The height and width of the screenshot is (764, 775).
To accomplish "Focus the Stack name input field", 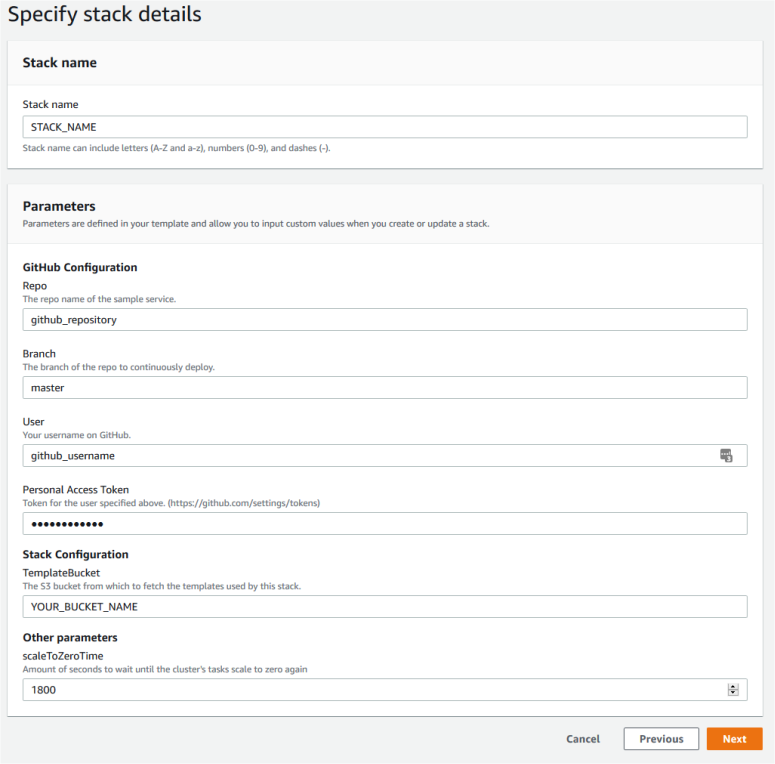I will 384,127.
